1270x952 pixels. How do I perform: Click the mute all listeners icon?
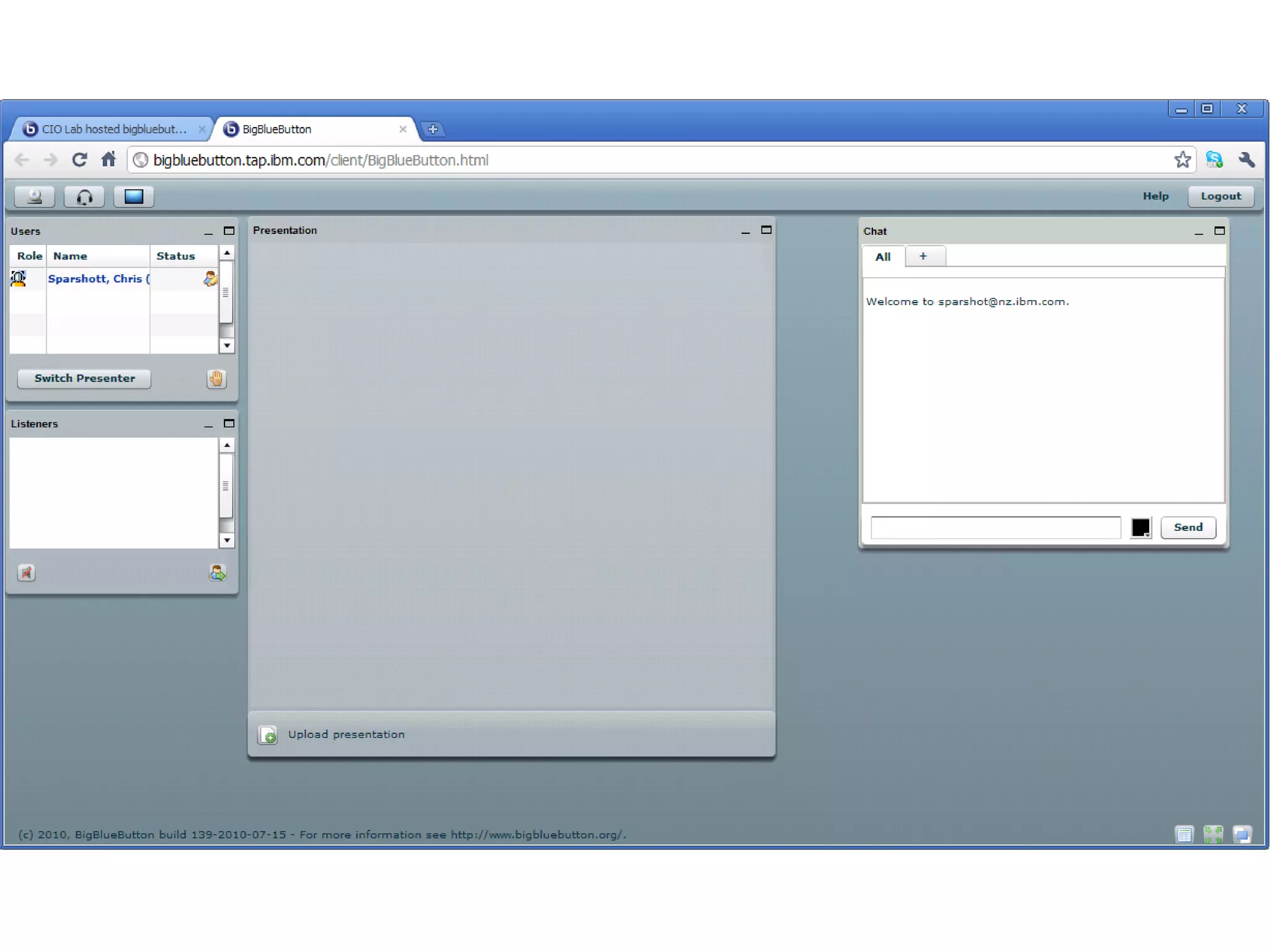(26, 572)
